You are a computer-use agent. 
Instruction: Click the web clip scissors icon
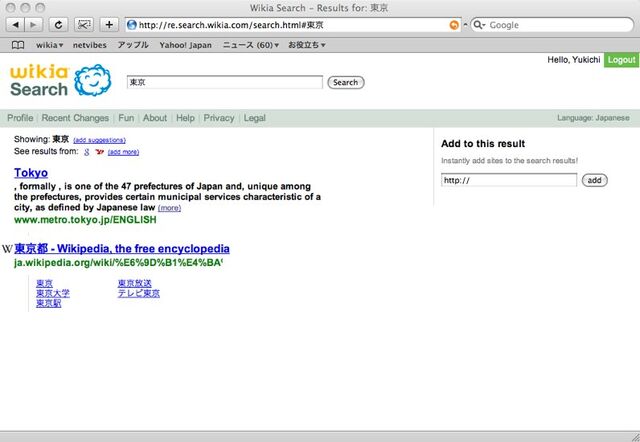pos(84,25)
